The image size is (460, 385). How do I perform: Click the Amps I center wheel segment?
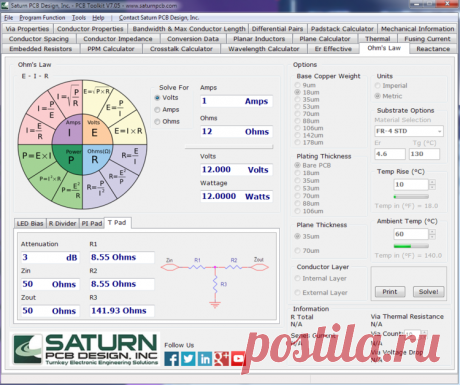click(68, 131)
